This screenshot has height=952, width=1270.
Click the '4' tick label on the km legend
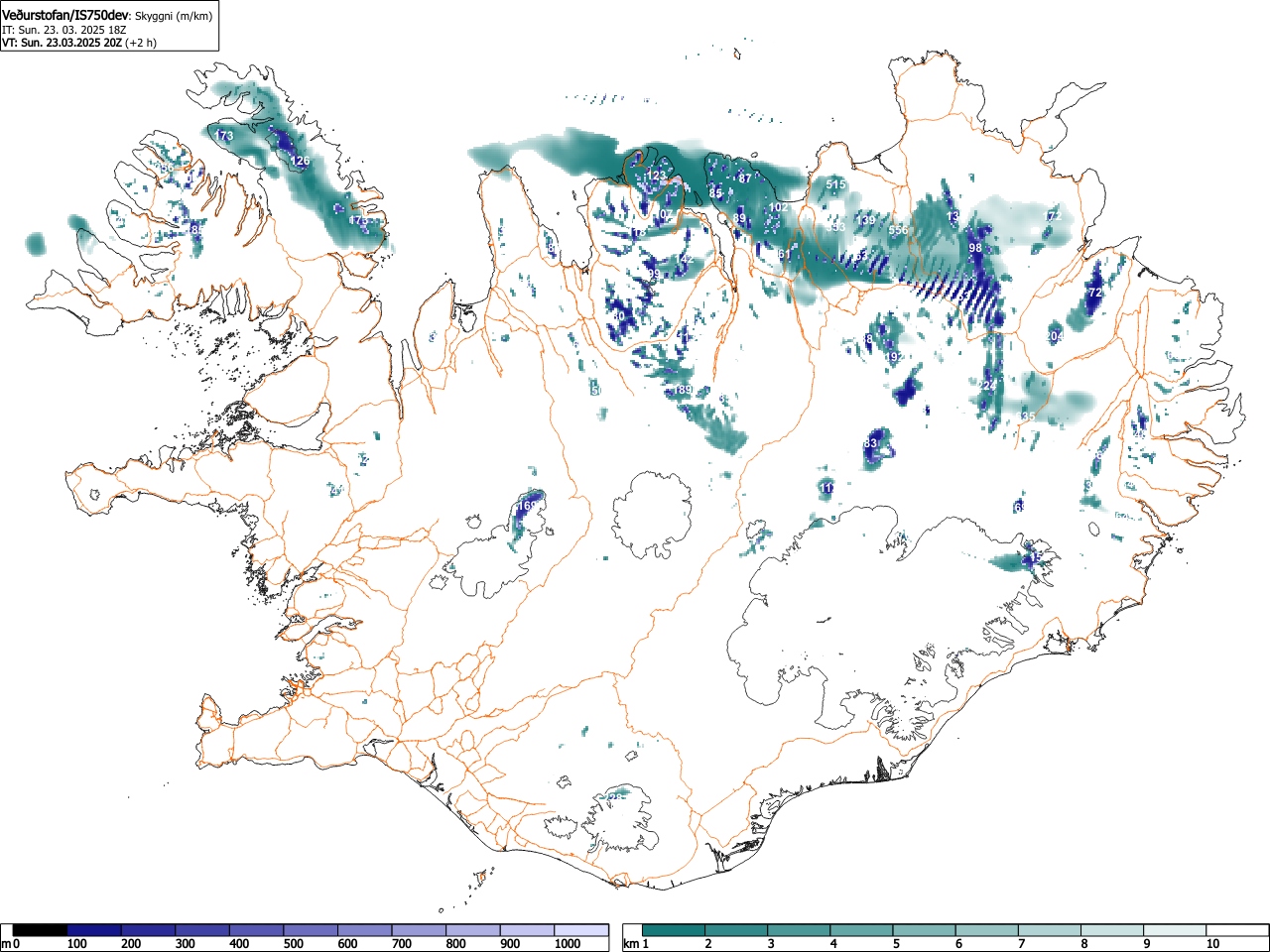pyautogui.click(x=833, y=944)
